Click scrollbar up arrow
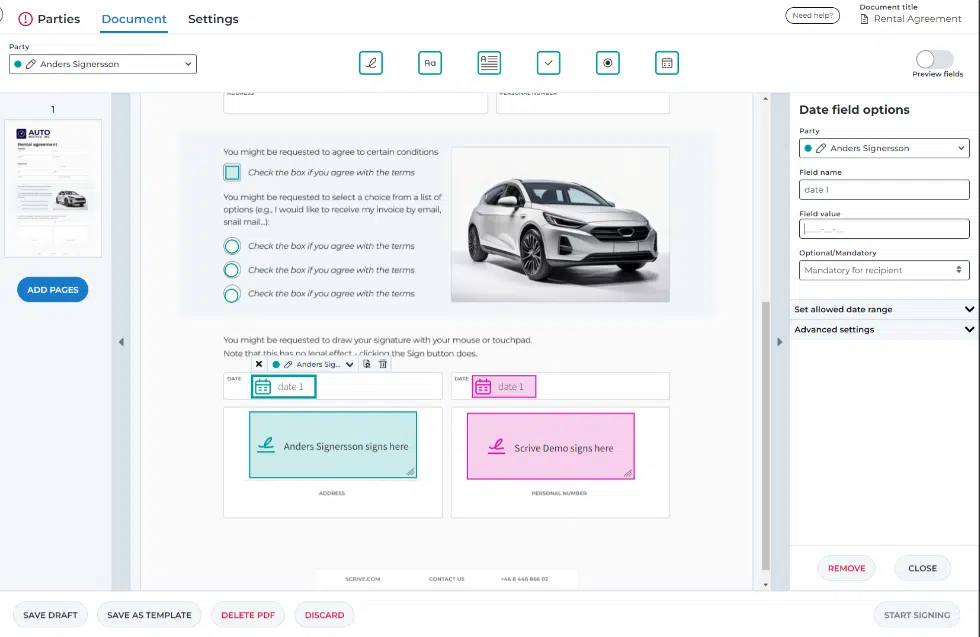 766,99
